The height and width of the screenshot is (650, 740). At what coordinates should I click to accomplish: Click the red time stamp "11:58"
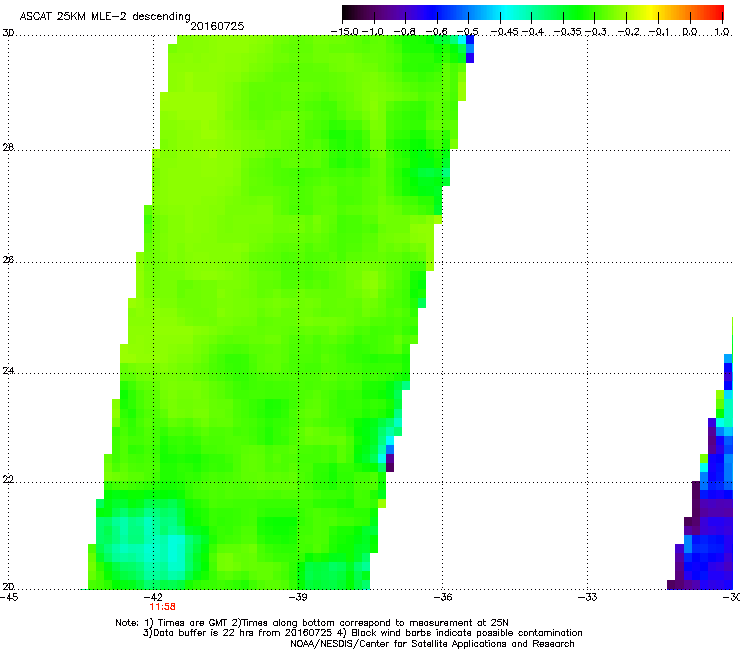pyautogui.click(x=162, y=607)
